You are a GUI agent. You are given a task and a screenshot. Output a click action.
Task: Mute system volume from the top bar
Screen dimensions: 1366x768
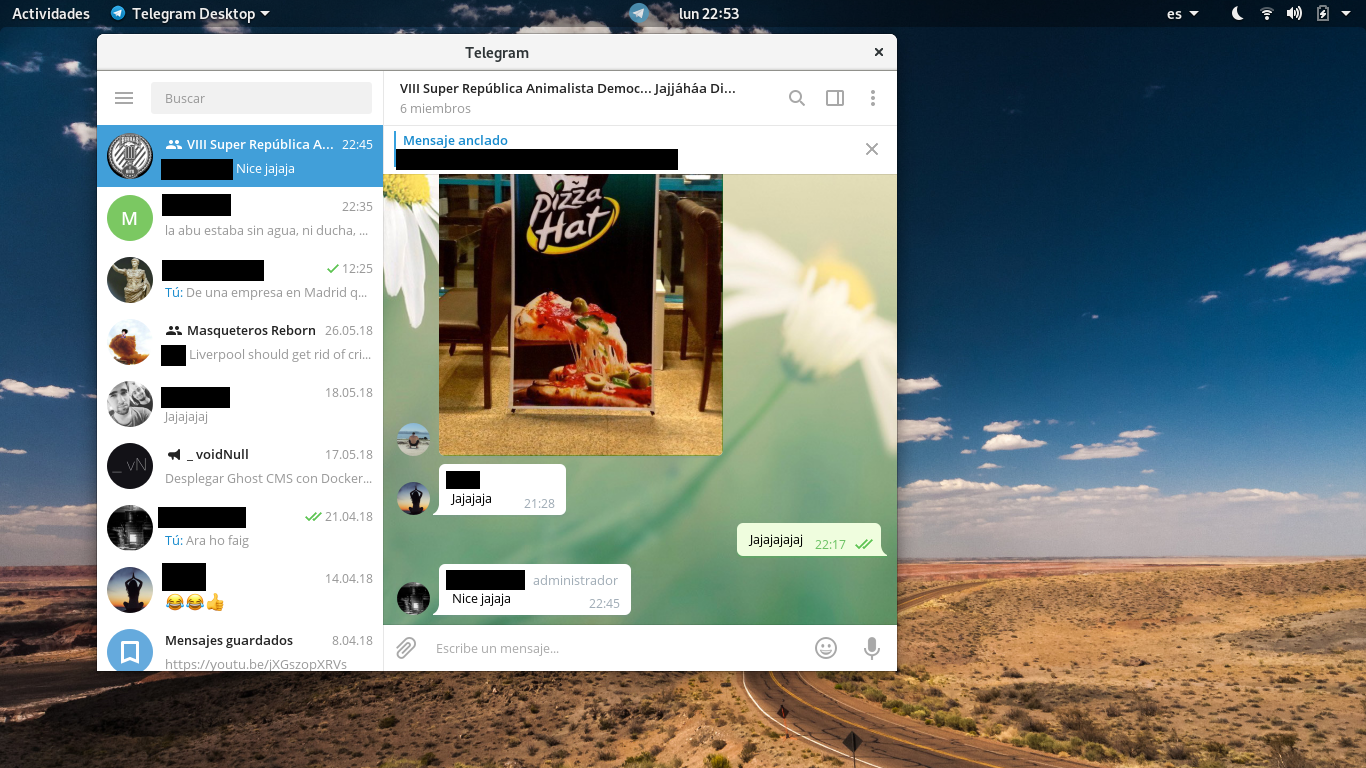point(1294,13)
